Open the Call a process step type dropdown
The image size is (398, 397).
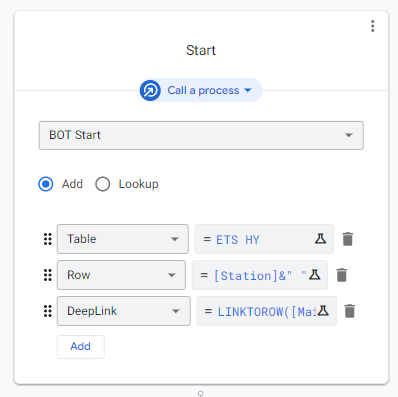201,90
